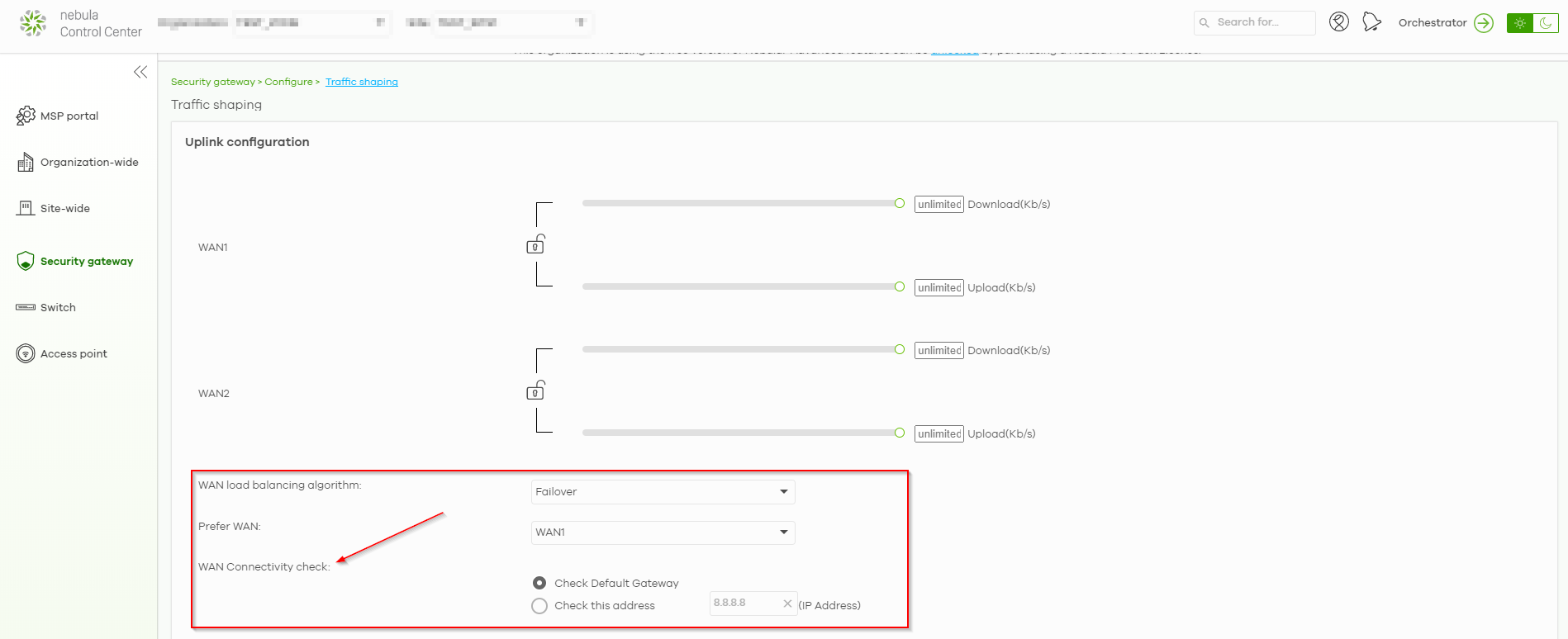The width and height of the screenshot is (1568, 639).
Task: Open the organization selector dropdown
Action: click(x=310, y=23)
